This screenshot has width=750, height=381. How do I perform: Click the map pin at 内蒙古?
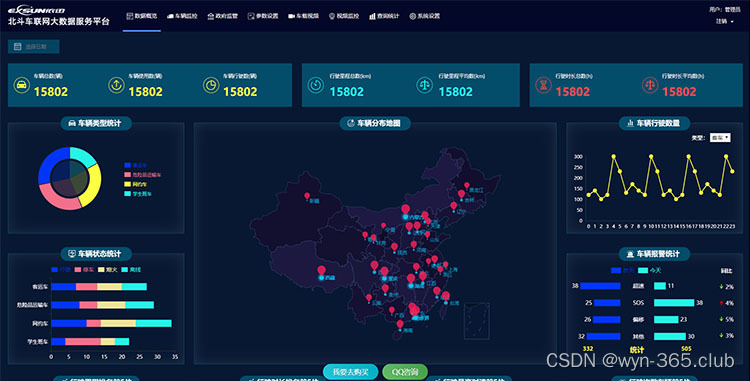click(x=406, y=209)
